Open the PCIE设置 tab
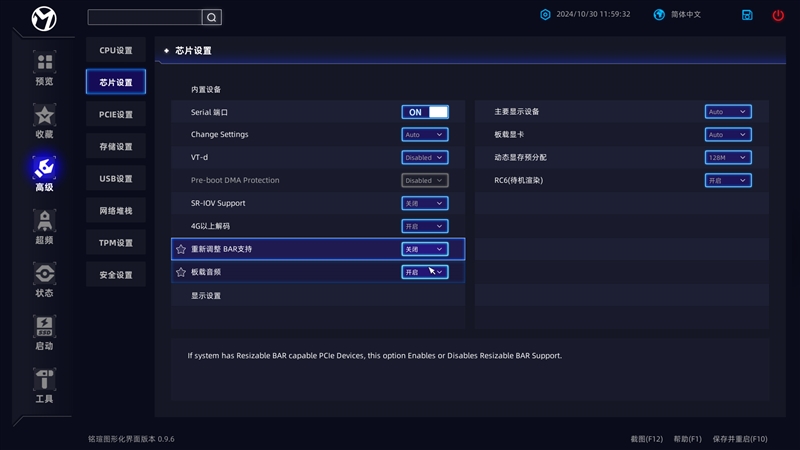Screen dimensions: 800x450 pyautogui.click(x=116, y=114)
